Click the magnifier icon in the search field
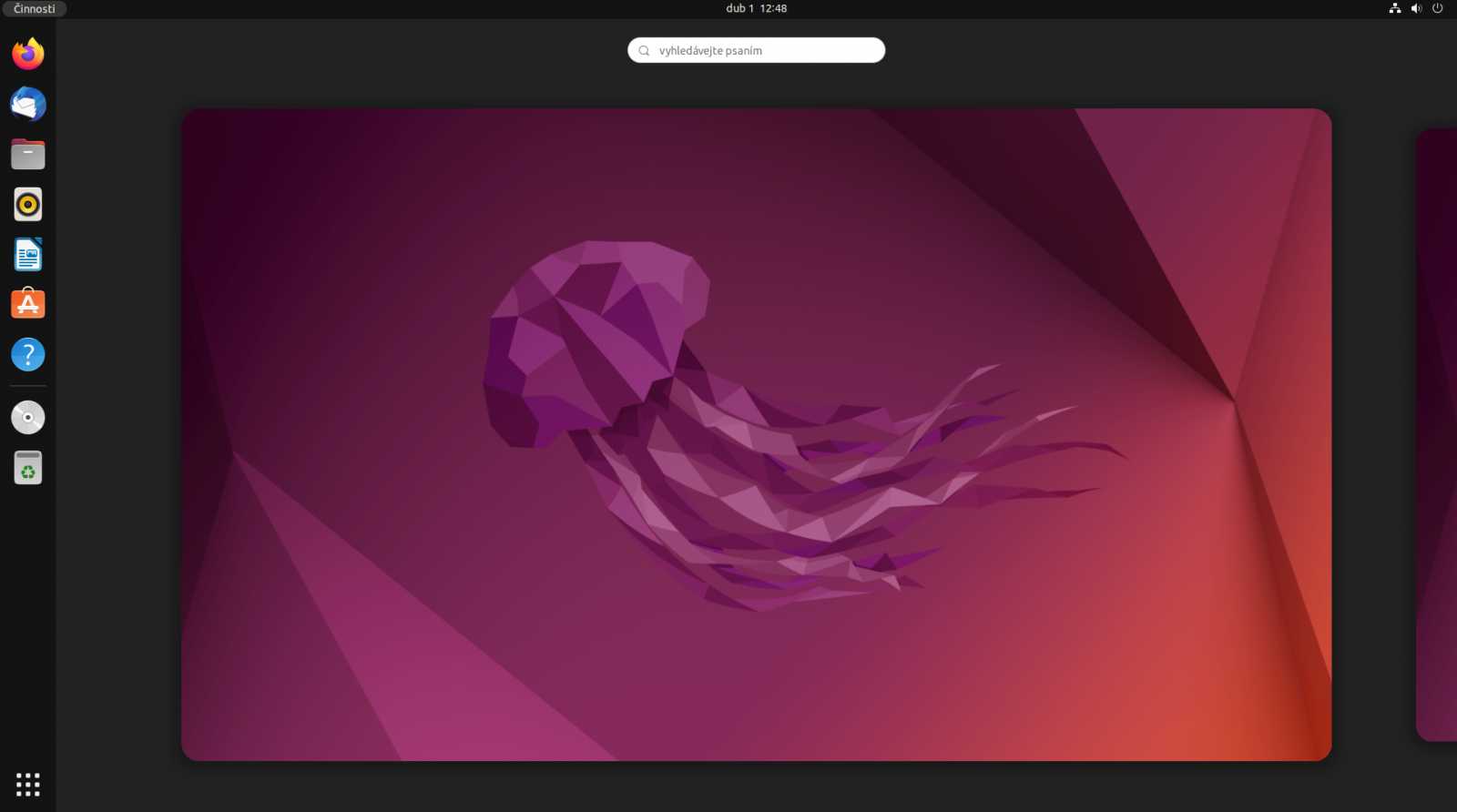The width and height of the screenshot is (1457, 812). pyautogui.click(x=644, y=50)
